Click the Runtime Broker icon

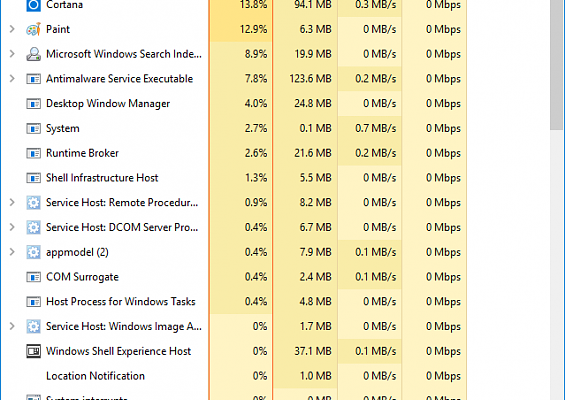[x=34, y=153]
